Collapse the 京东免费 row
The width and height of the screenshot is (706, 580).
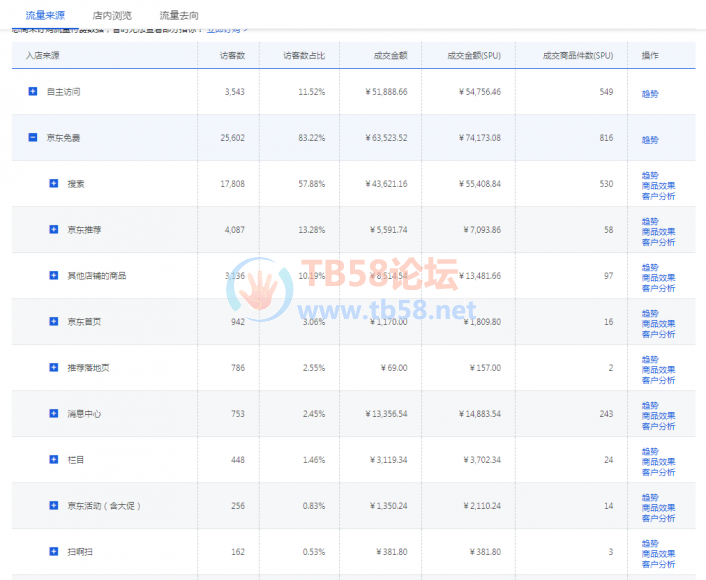[33, 137]
